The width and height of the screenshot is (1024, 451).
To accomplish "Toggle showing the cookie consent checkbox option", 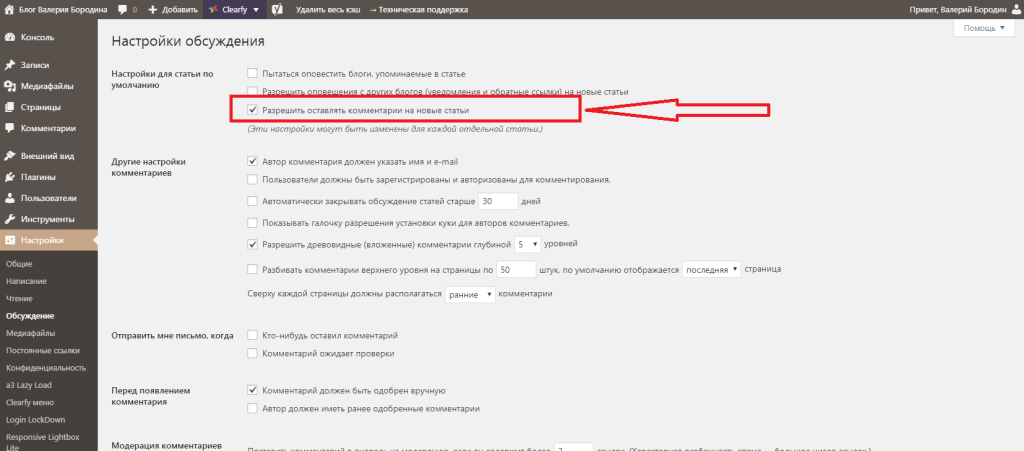I will [252, 222].
